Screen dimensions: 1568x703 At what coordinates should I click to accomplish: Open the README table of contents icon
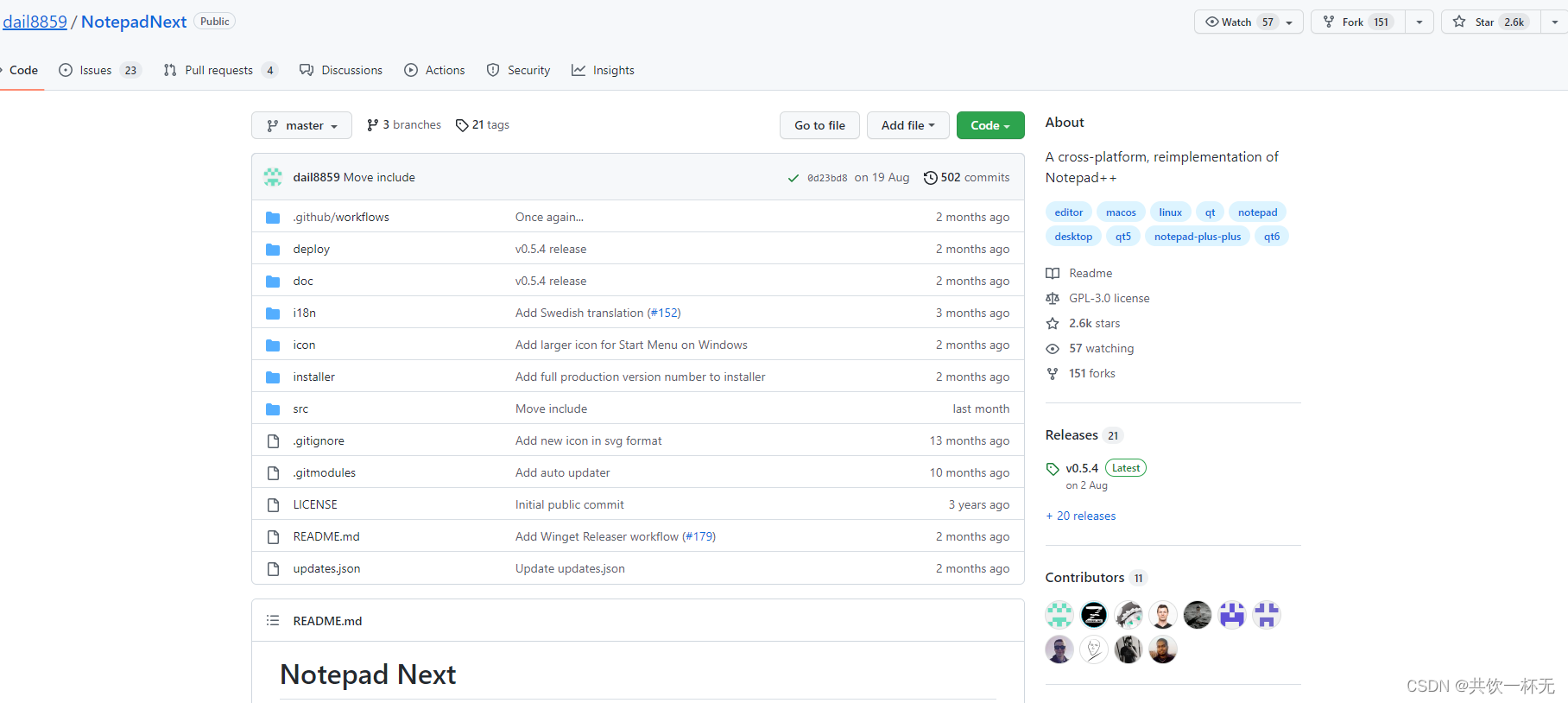click(273, 620)
